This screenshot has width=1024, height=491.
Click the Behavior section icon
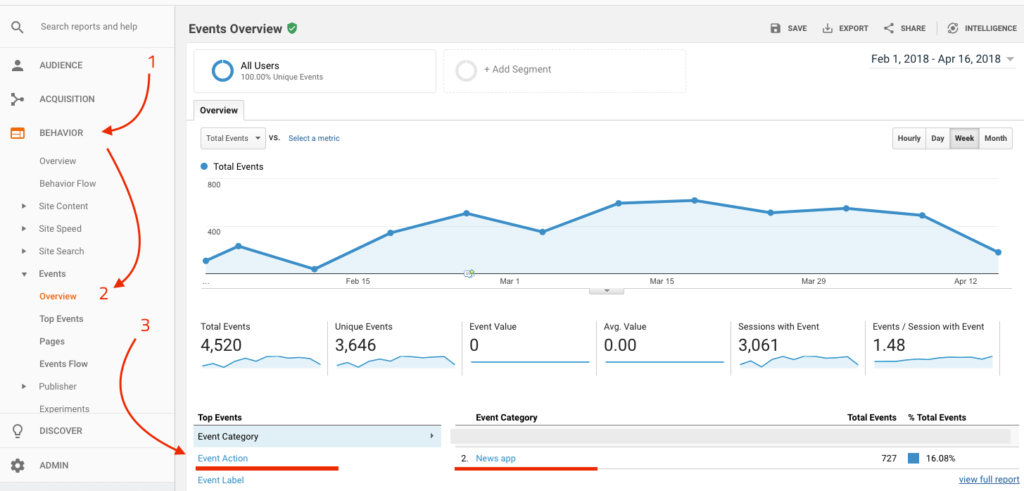(17, 133)
